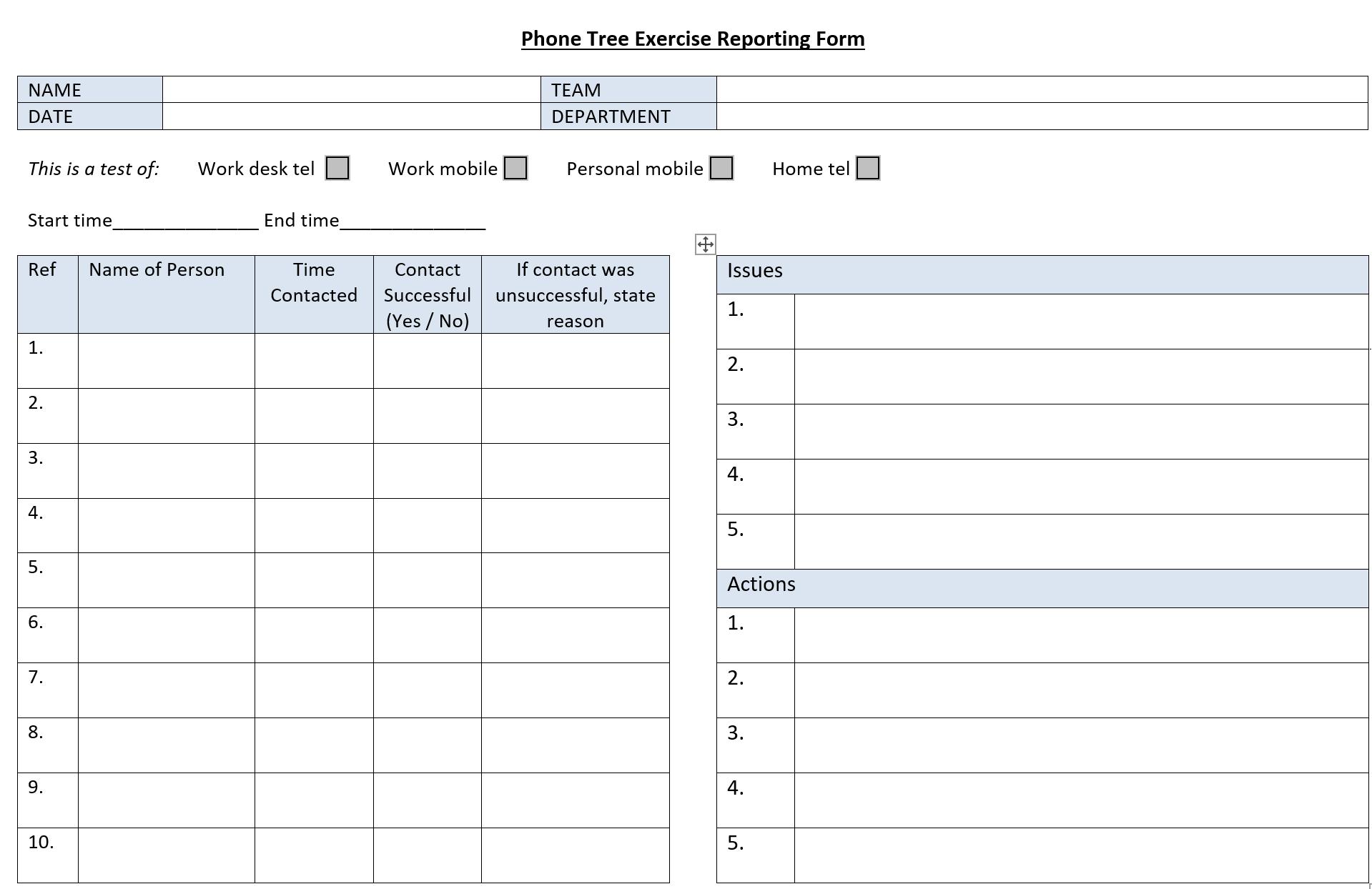Click the first Actions entry cell
Viewport: 1372px width, 889px height.
tap(1081, 635)
